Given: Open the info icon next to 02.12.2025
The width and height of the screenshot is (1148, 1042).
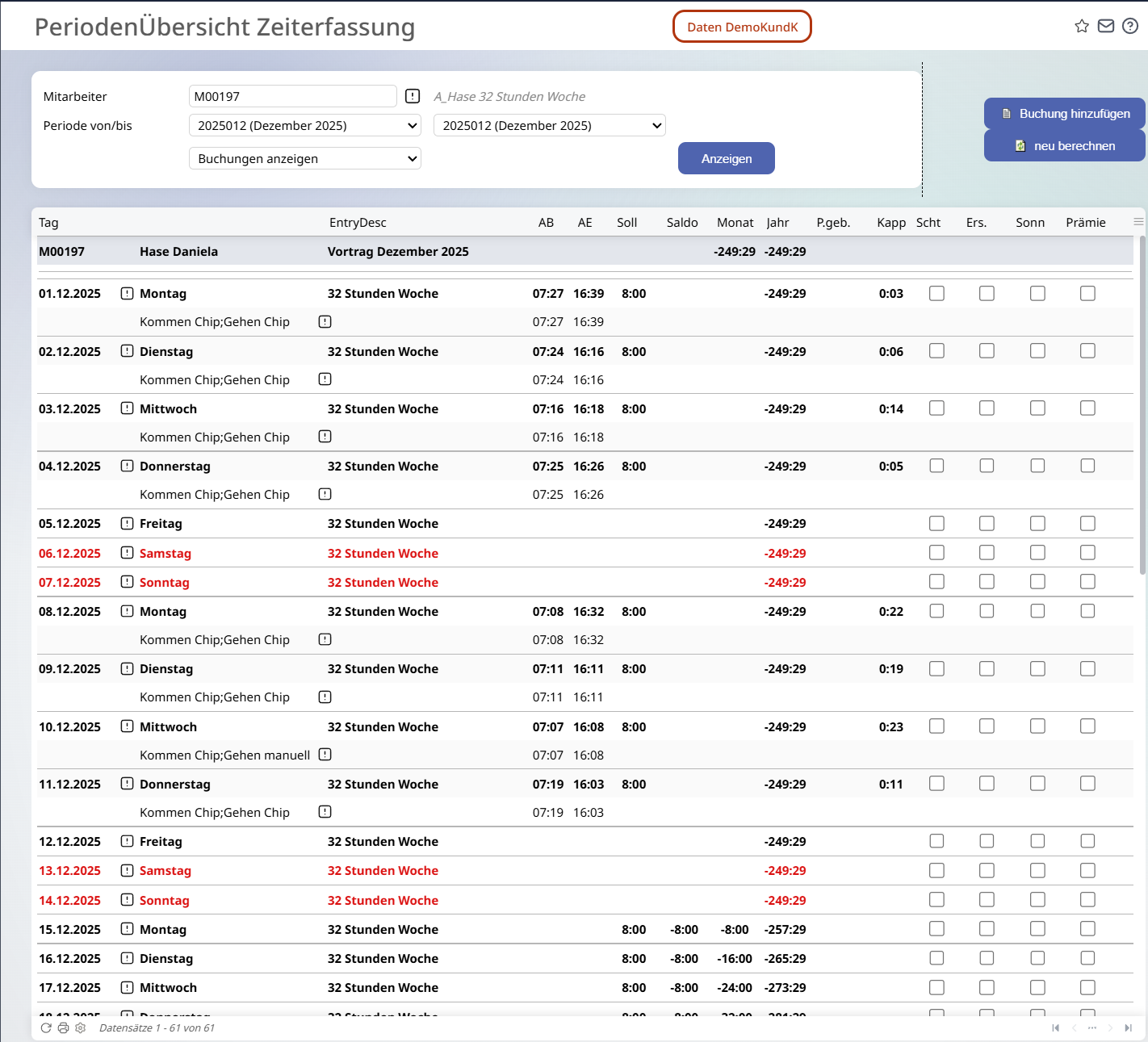Looking at the screenshot, I should tap(127, 350).
